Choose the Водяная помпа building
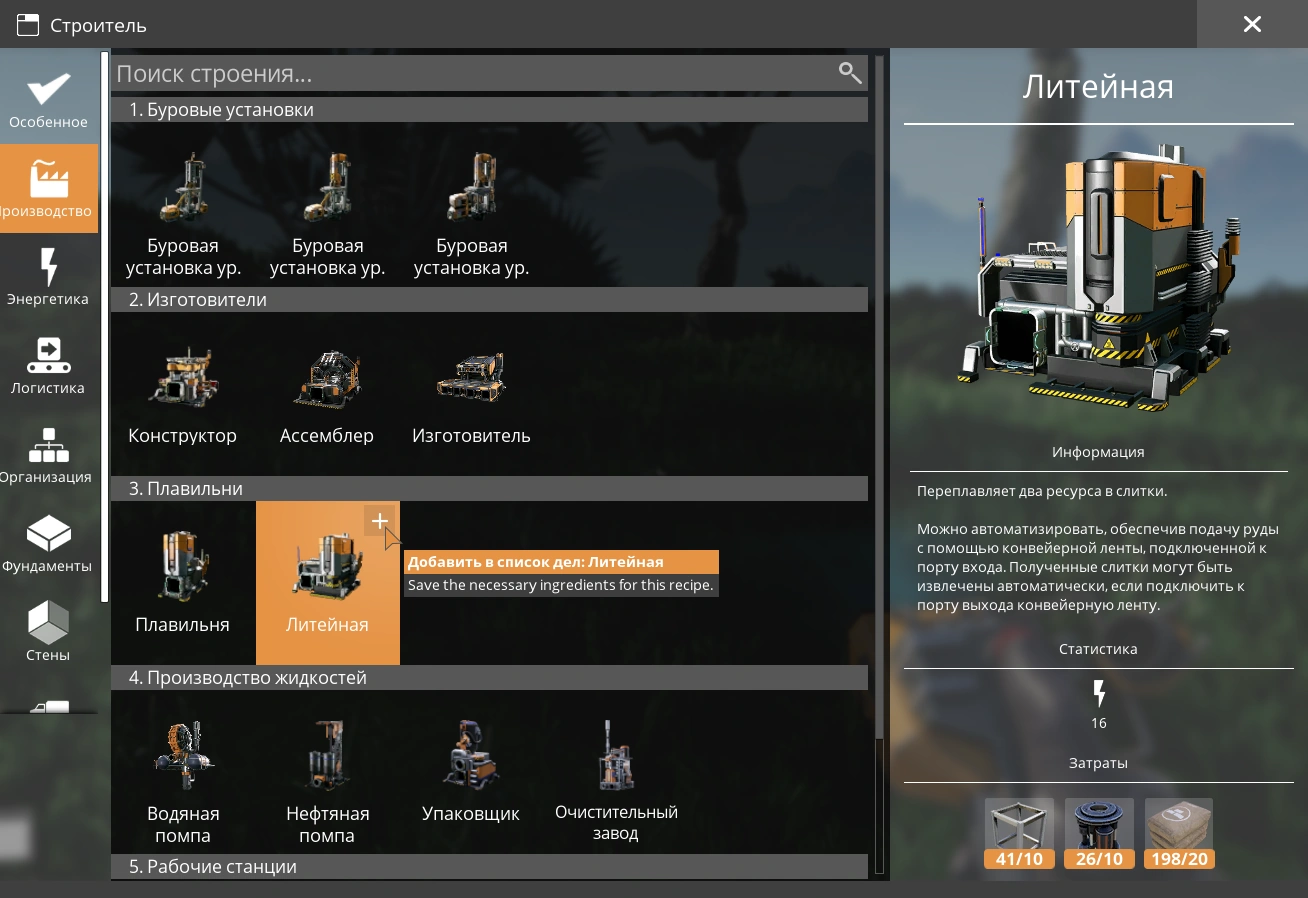This screenshot has width=1308, height=898. pos(183,771)
